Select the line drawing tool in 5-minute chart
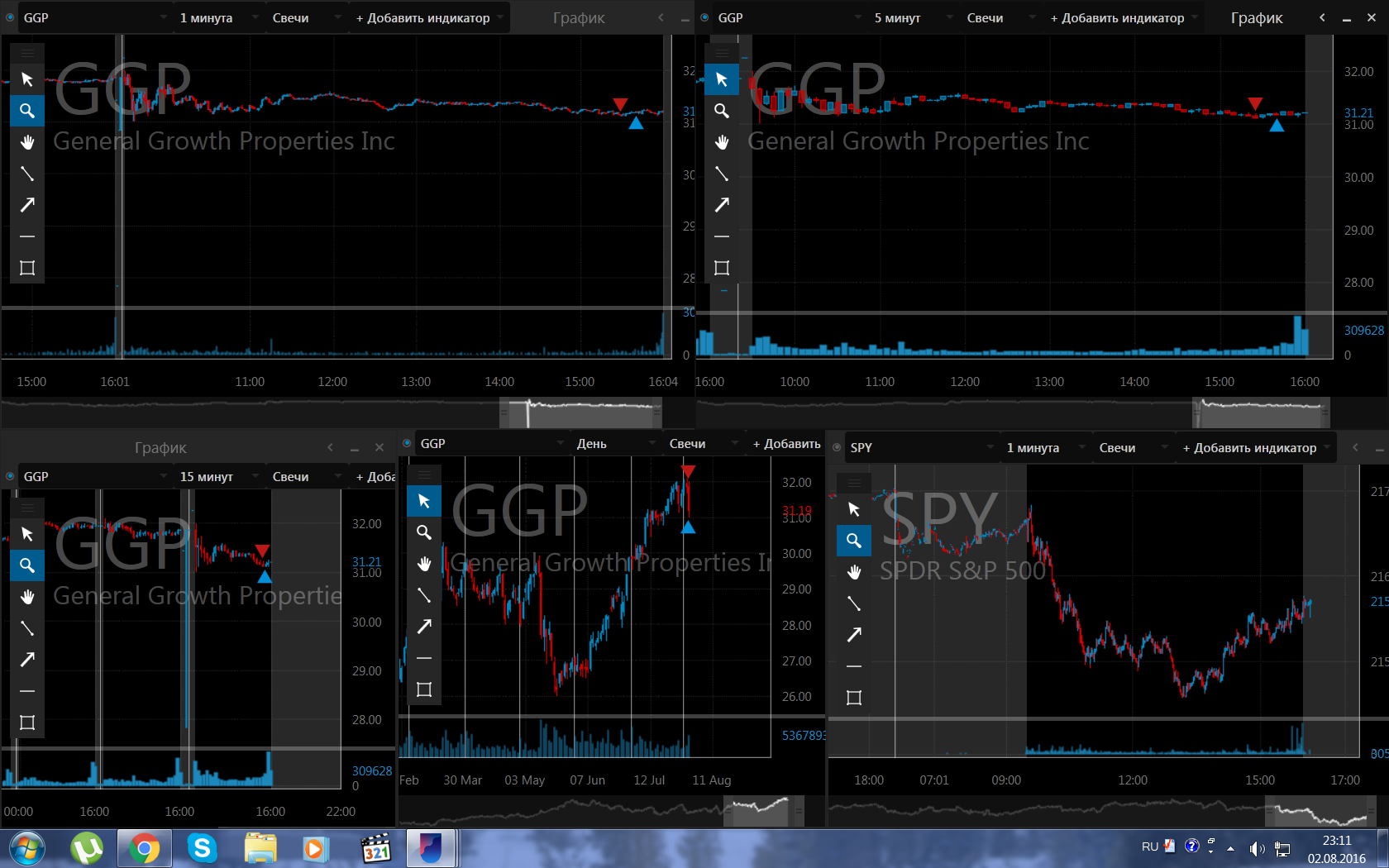The width and height of the screenshot is (1389, 868). pyautogui.click(x=722, y=174)
